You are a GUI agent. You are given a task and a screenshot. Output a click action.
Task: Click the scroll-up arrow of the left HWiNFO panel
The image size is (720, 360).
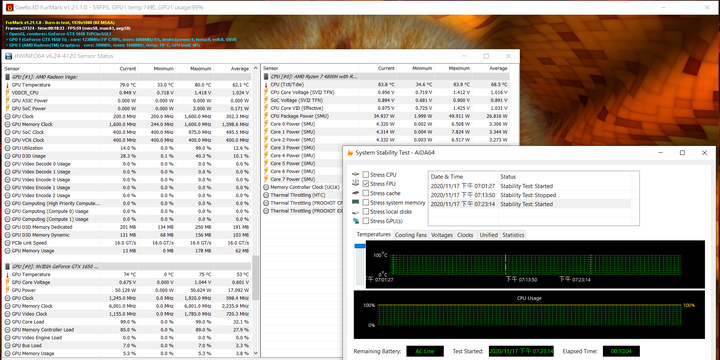click(255, 68)
